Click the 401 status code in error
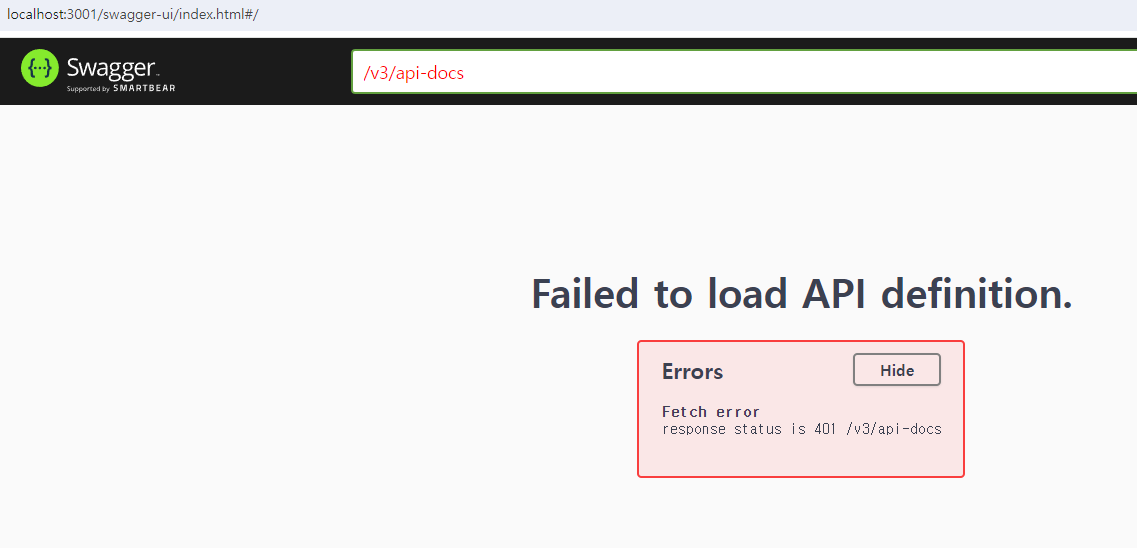The width and height of the screenshot is (1137, 548). click(830, 428)
